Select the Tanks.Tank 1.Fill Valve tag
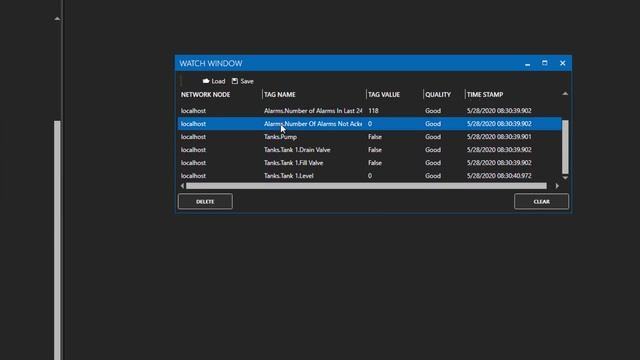This screenshot has height=360, width=640. (x=293, y=163)
